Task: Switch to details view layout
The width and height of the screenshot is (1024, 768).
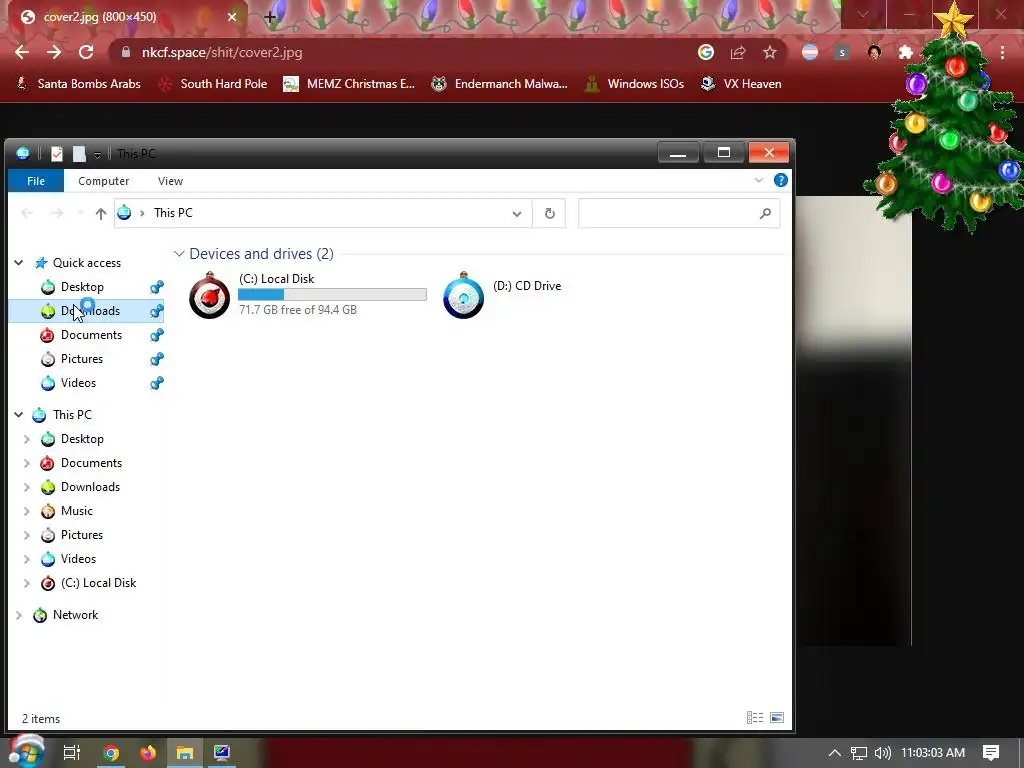Action: point(755,718)
